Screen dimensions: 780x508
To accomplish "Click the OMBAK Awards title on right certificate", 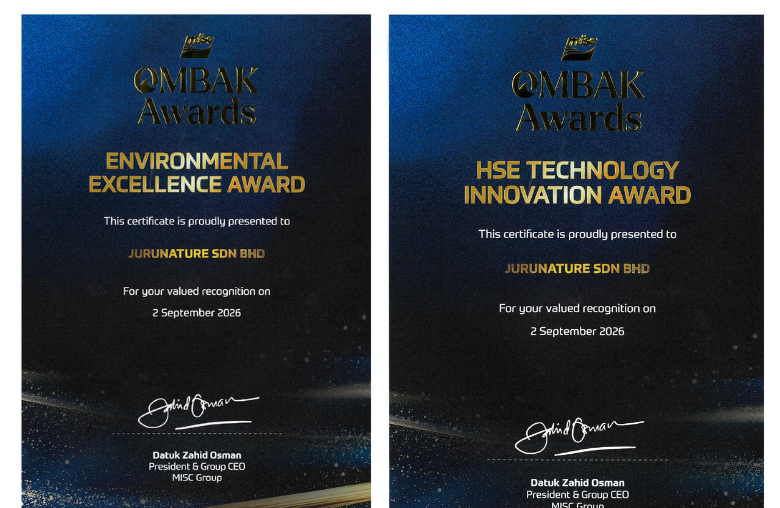I will point(578,101).
